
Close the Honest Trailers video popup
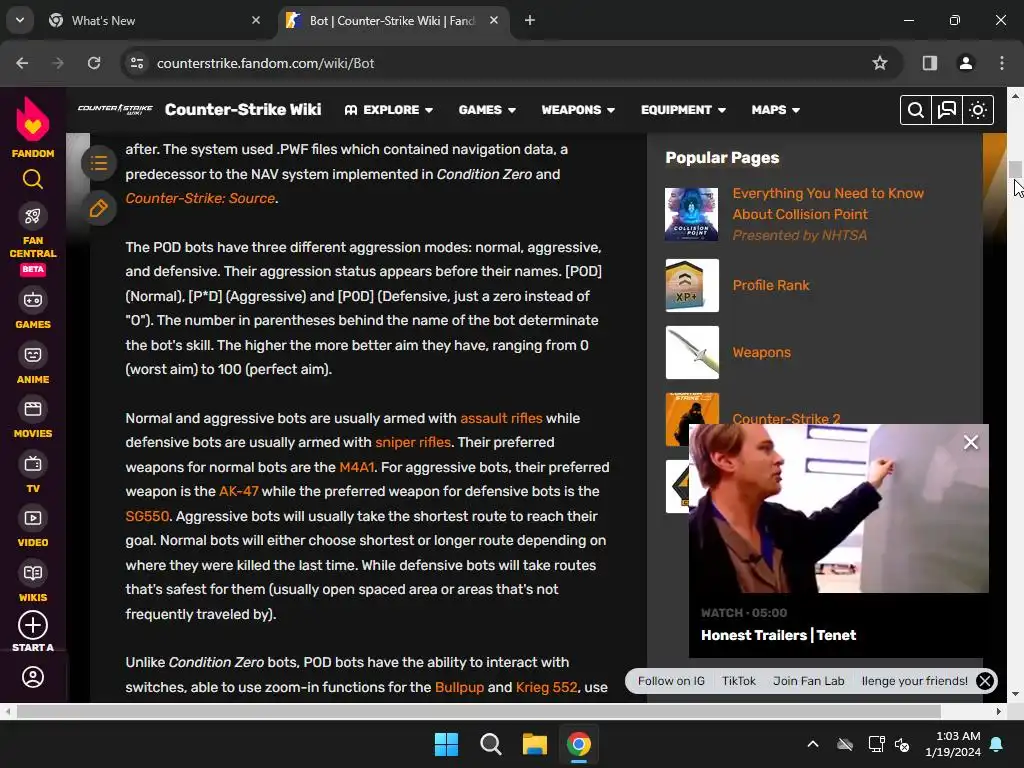970,442
